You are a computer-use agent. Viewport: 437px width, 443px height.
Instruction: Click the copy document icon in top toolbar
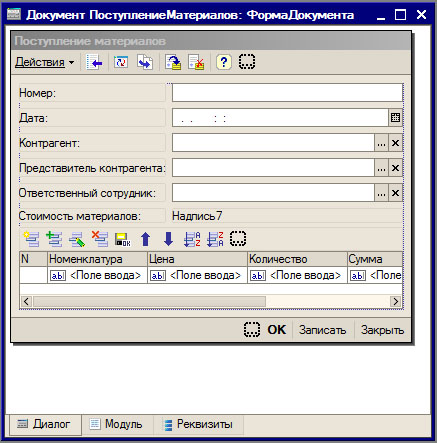(x=145, y=62)
